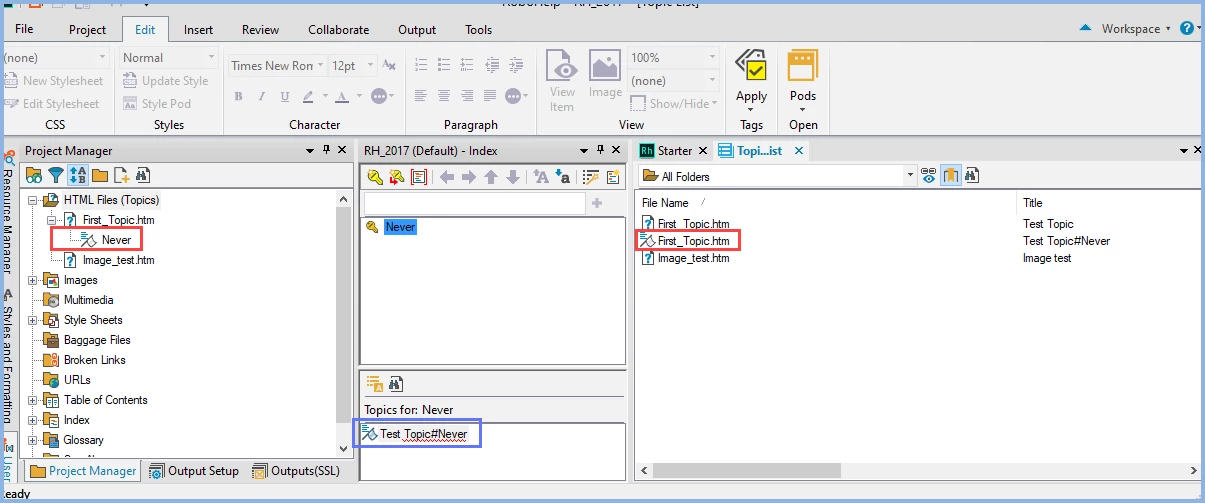Open the Style Pod

coord(157,104)
